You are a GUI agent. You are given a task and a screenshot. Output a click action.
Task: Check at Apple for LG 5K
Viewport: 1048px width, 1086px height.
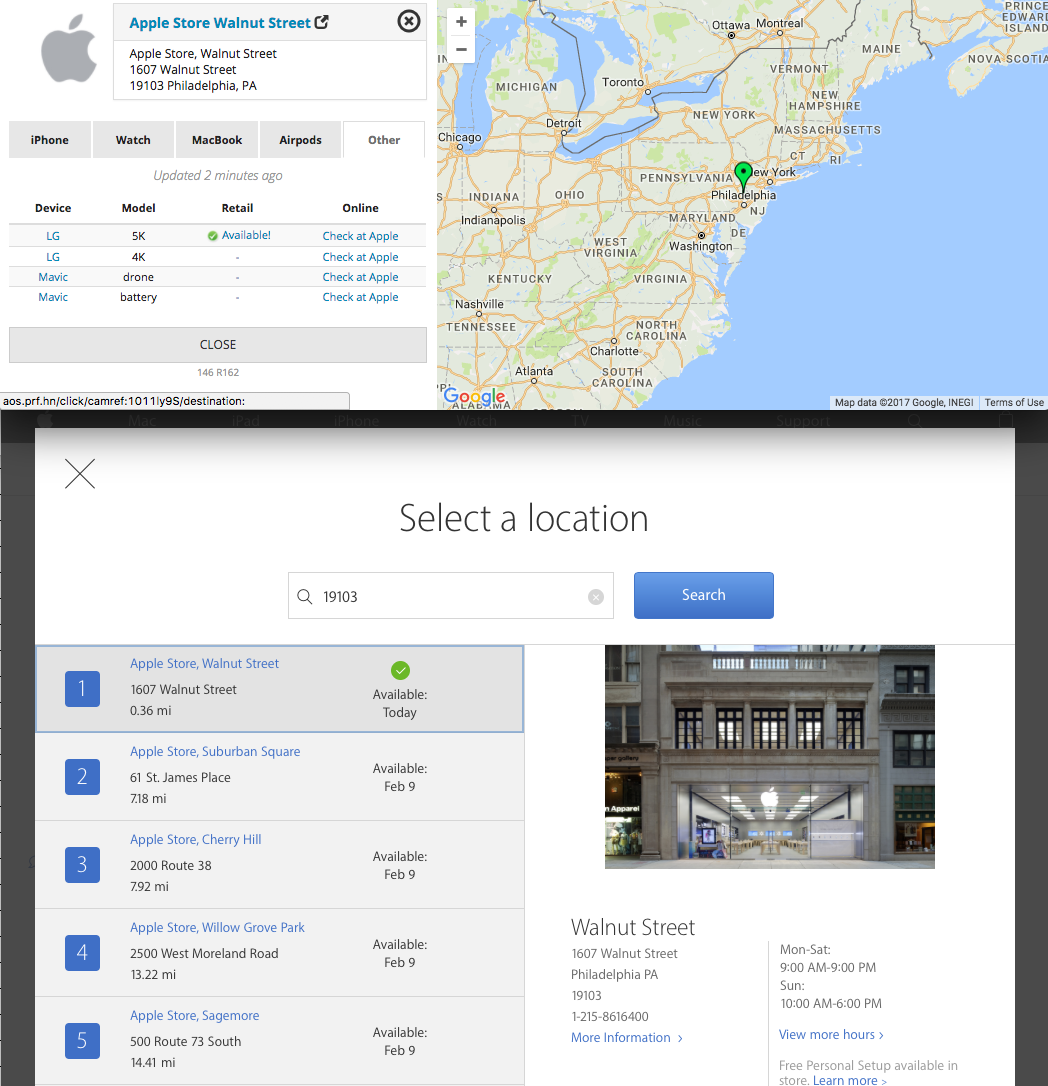[x=360, y=236]
